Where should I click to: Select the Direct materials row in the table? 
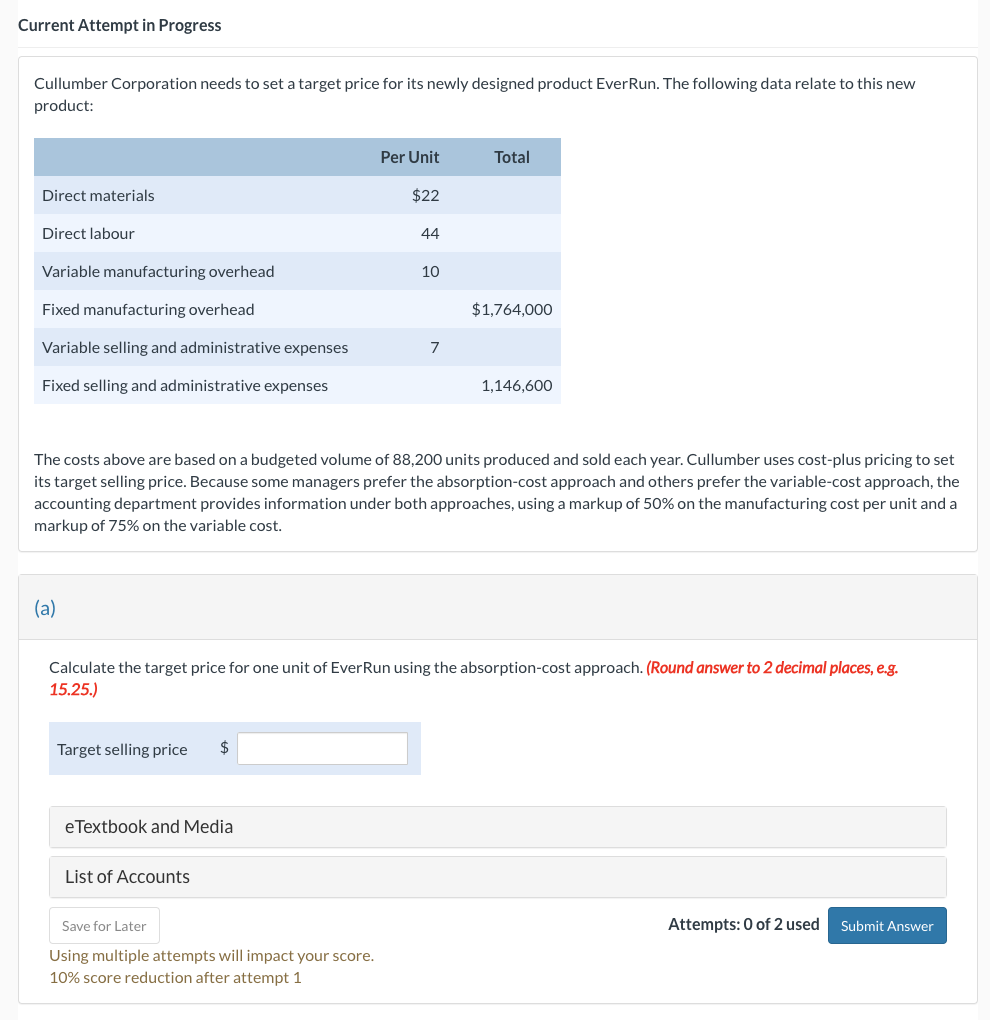pos(98,195)
